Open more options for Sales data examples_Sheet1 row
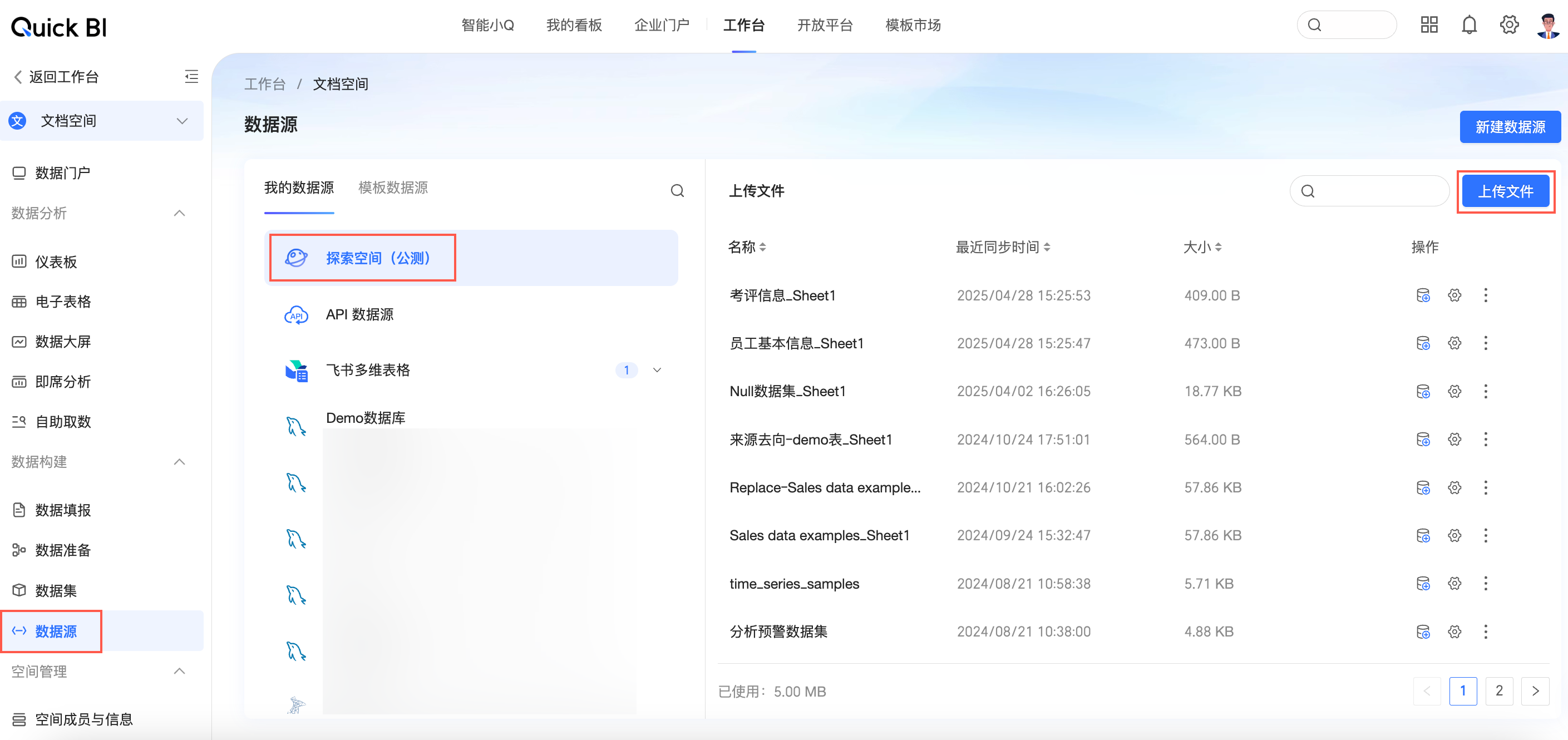The width and height of the screenshot is (1568, 740). pyautogui.click(x=1485, y=535)
